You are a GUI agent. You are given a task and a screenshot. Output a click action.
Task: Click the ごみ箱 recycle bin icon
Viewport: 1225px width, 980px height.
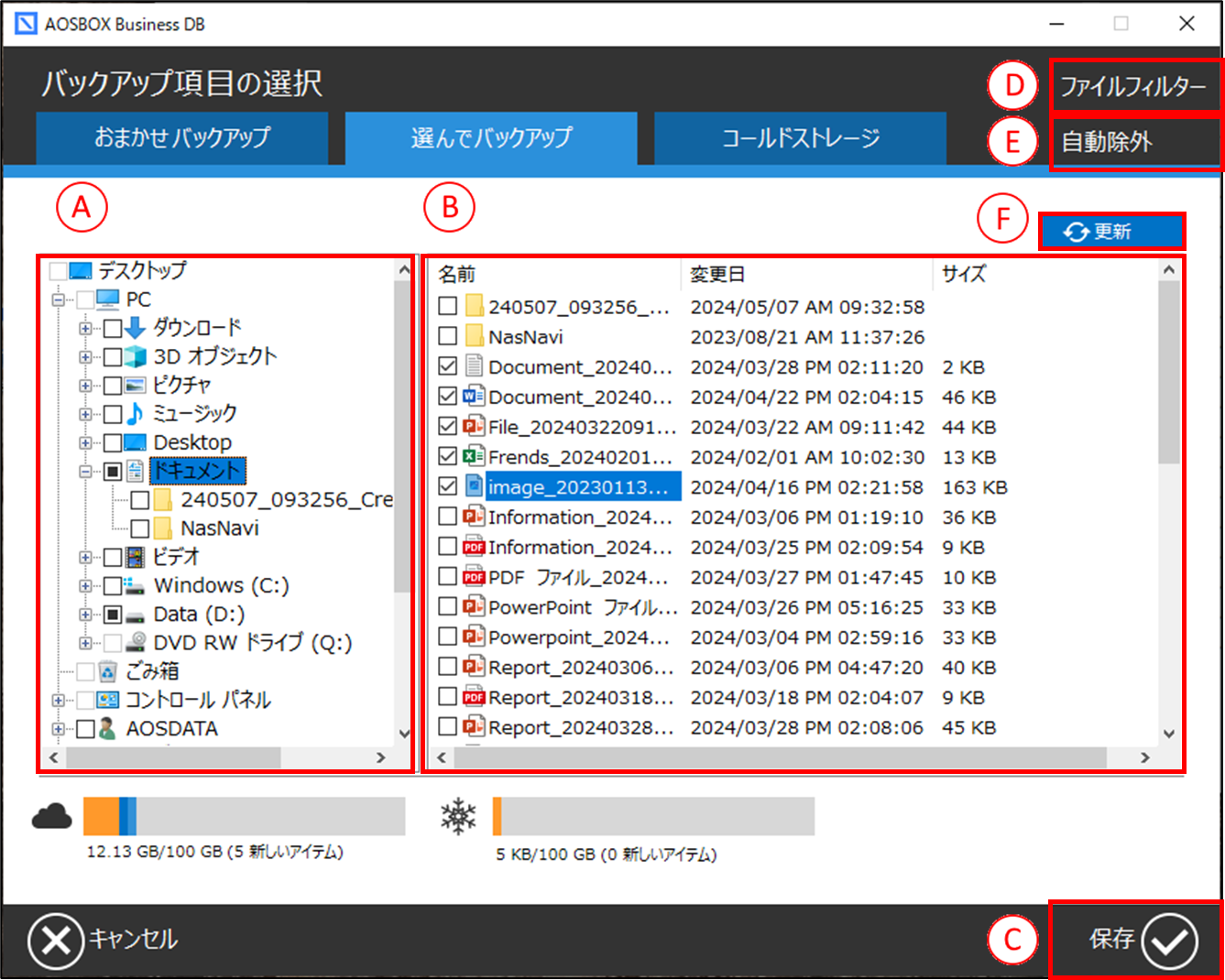[x=108, y=671]
